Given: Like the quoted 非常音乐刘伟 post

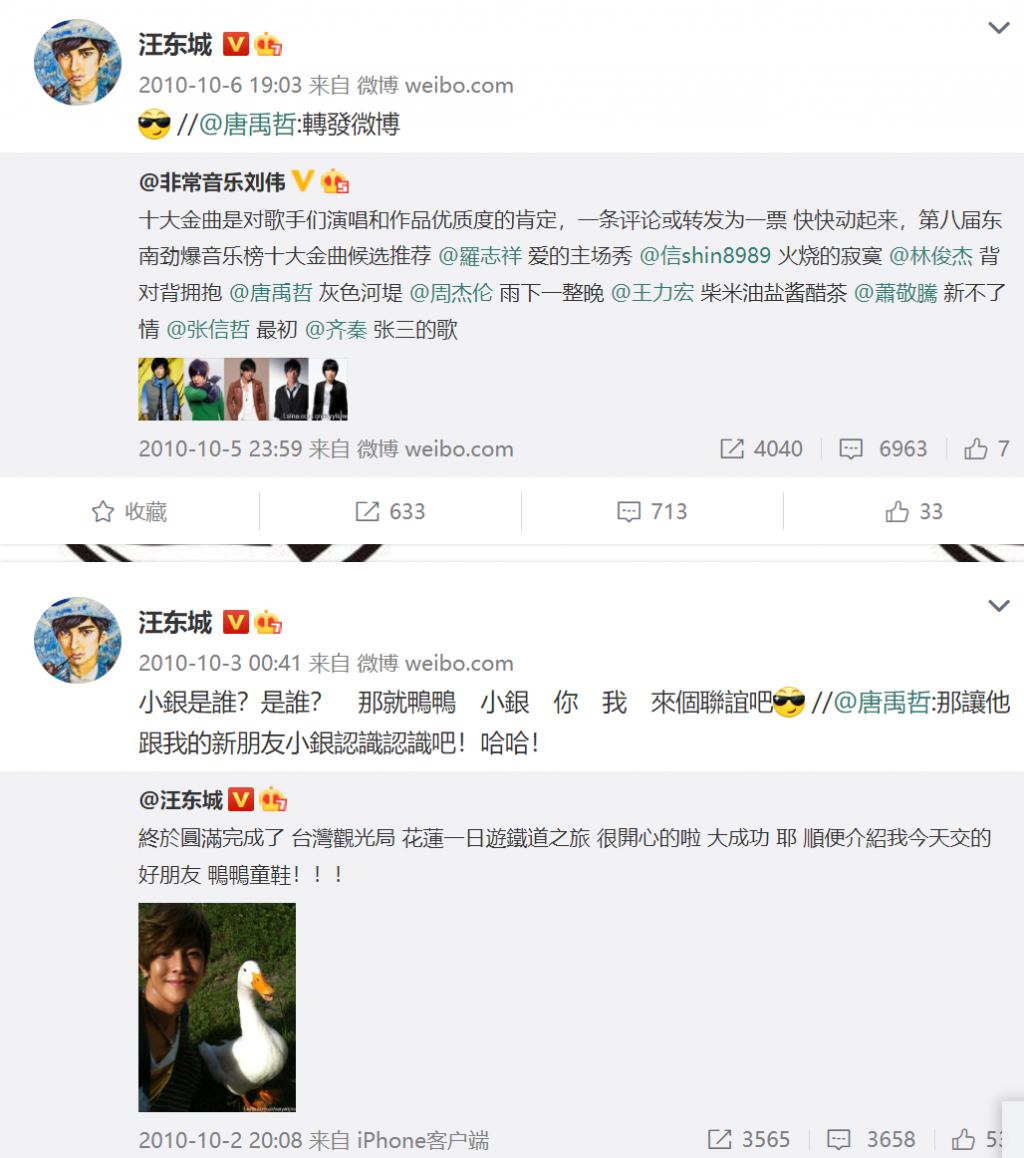Looking at the screenshot, I should [x=986, y=448].
